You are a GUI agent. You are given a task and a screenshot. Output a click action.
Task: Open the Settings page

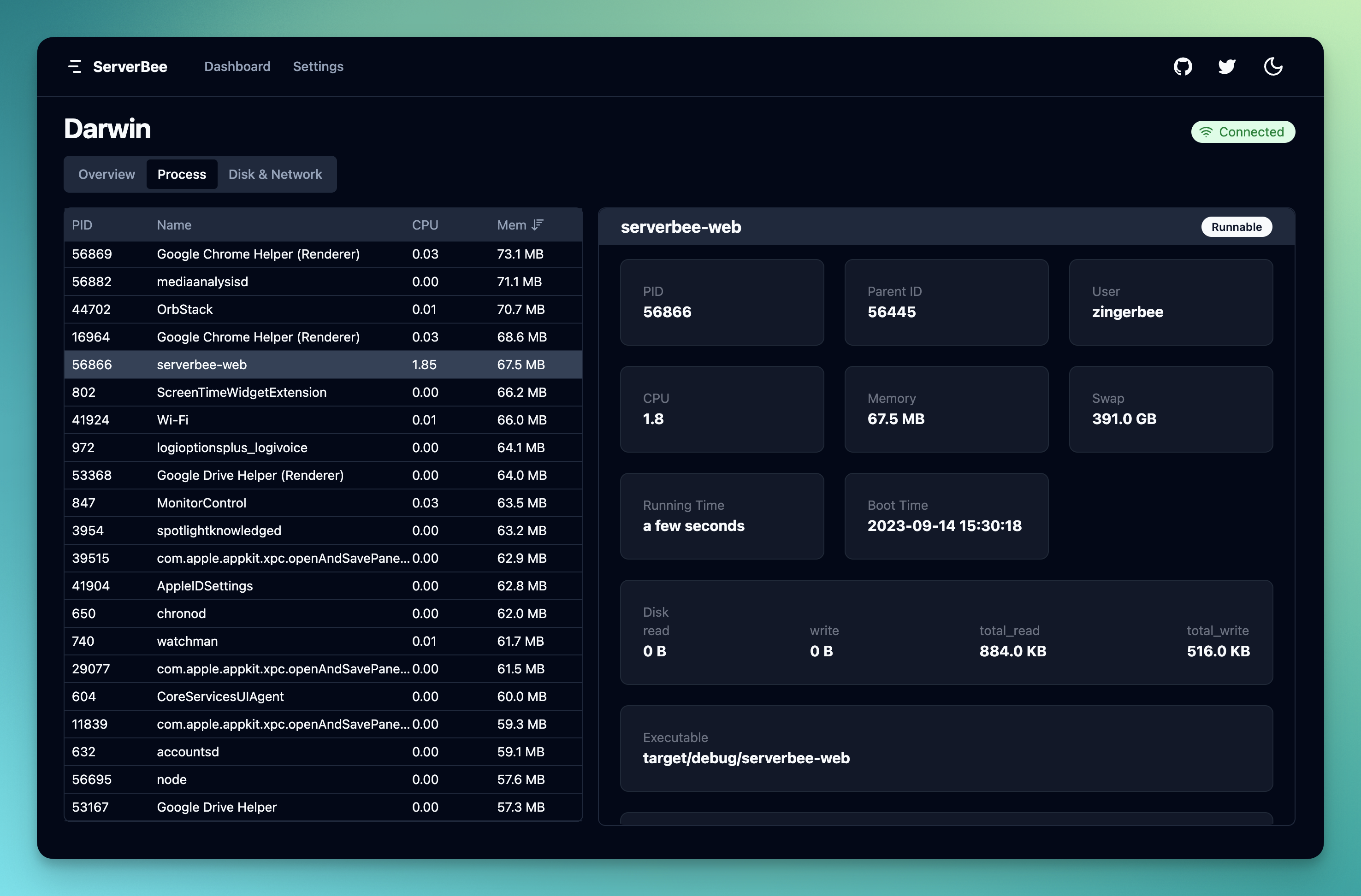coord(318,66)
